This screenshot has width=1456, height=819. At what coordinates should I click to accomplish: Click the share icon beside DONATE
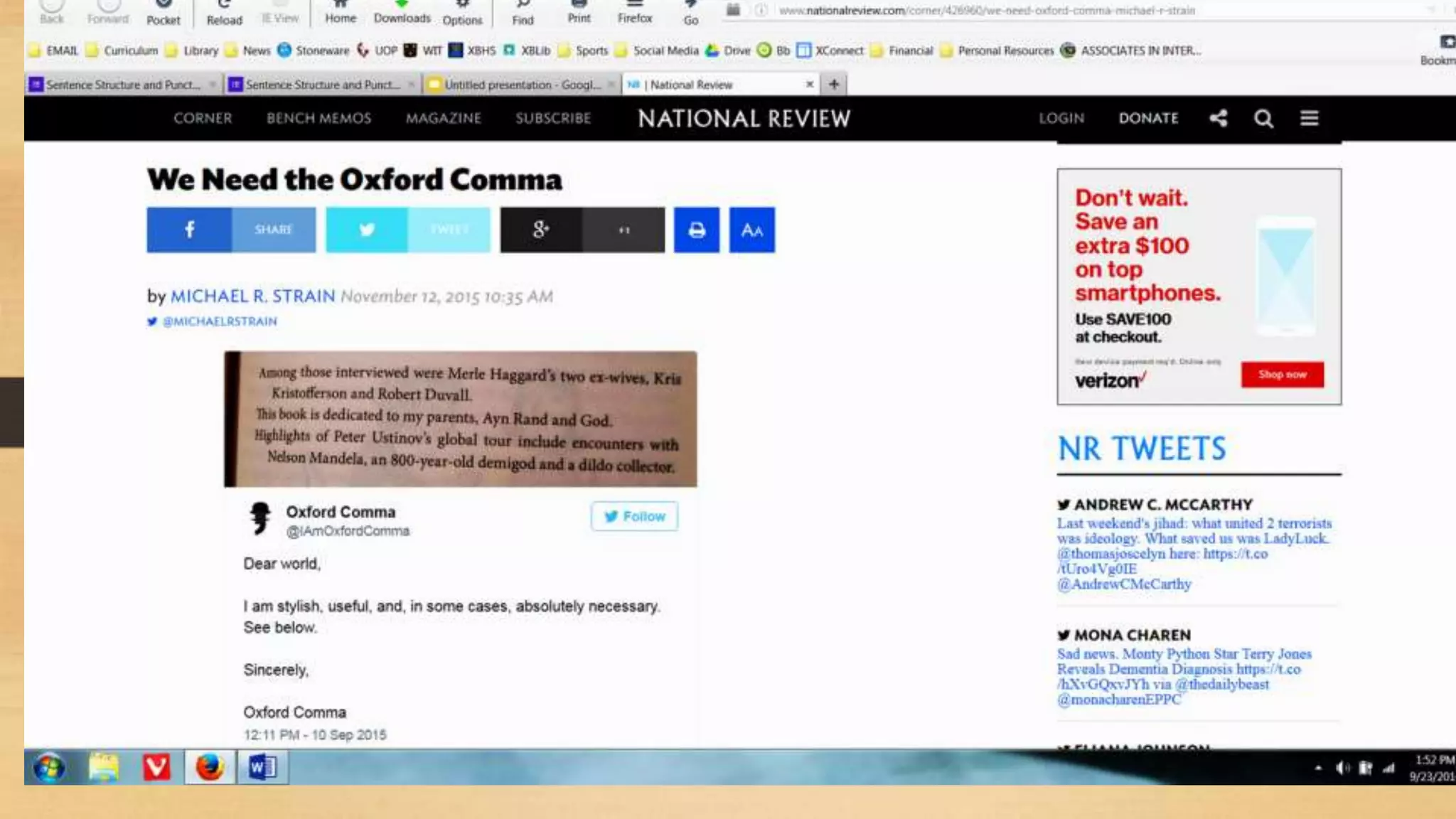tap(1219, 118)
